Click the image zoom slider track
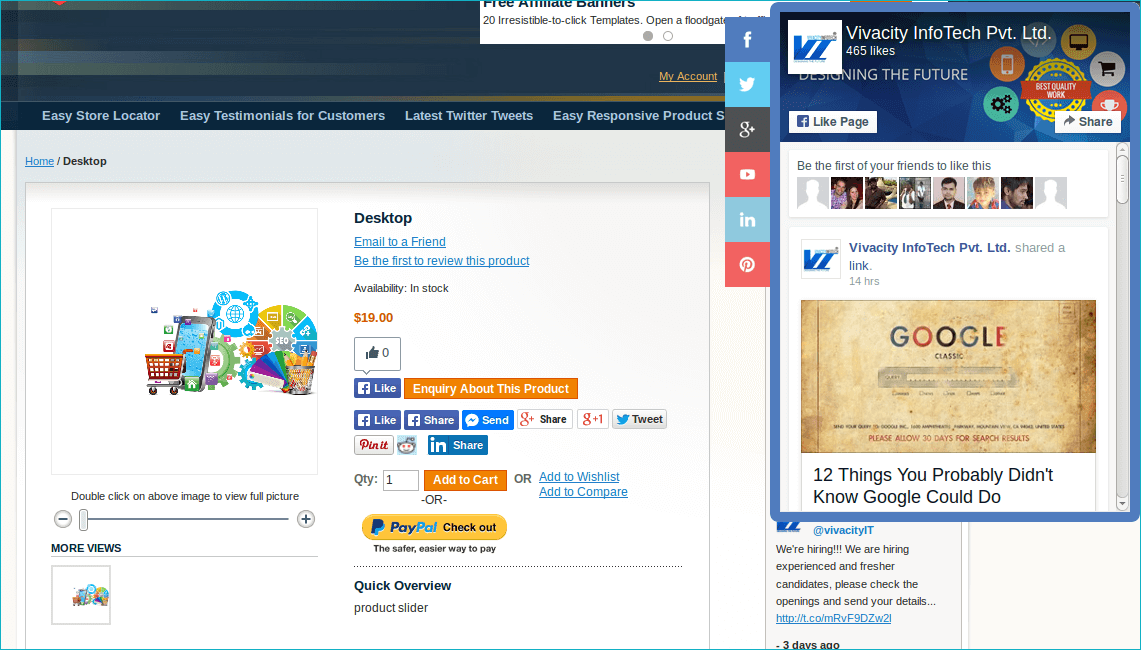The image size is (1141, 650). 184,519
